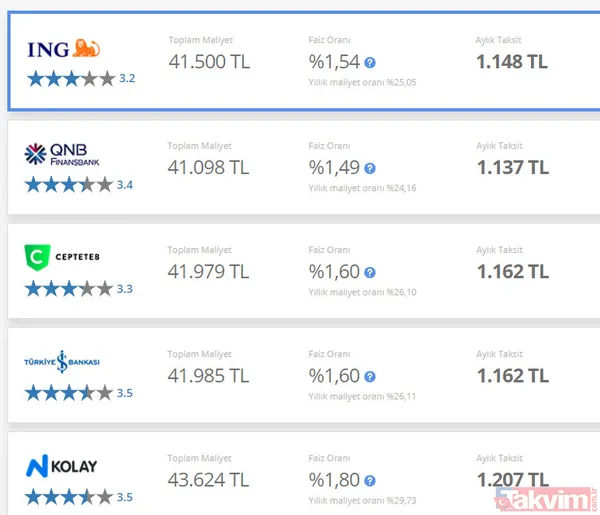The image size is (600, 515).
Task: Click the 1.162 TL CEPTETEB installment
Action: [512, 271]
